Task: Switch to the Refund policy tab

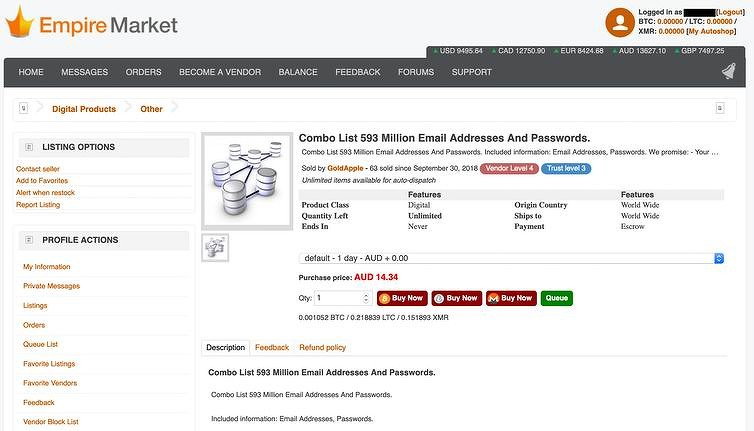Action: point(323,347)
